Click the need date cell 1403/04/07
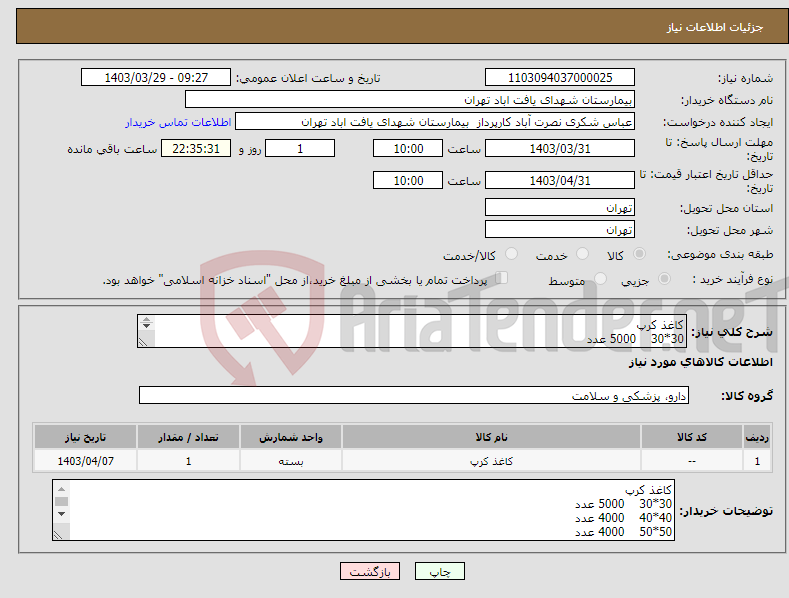789x598 pixels. [x=85, y=461]
